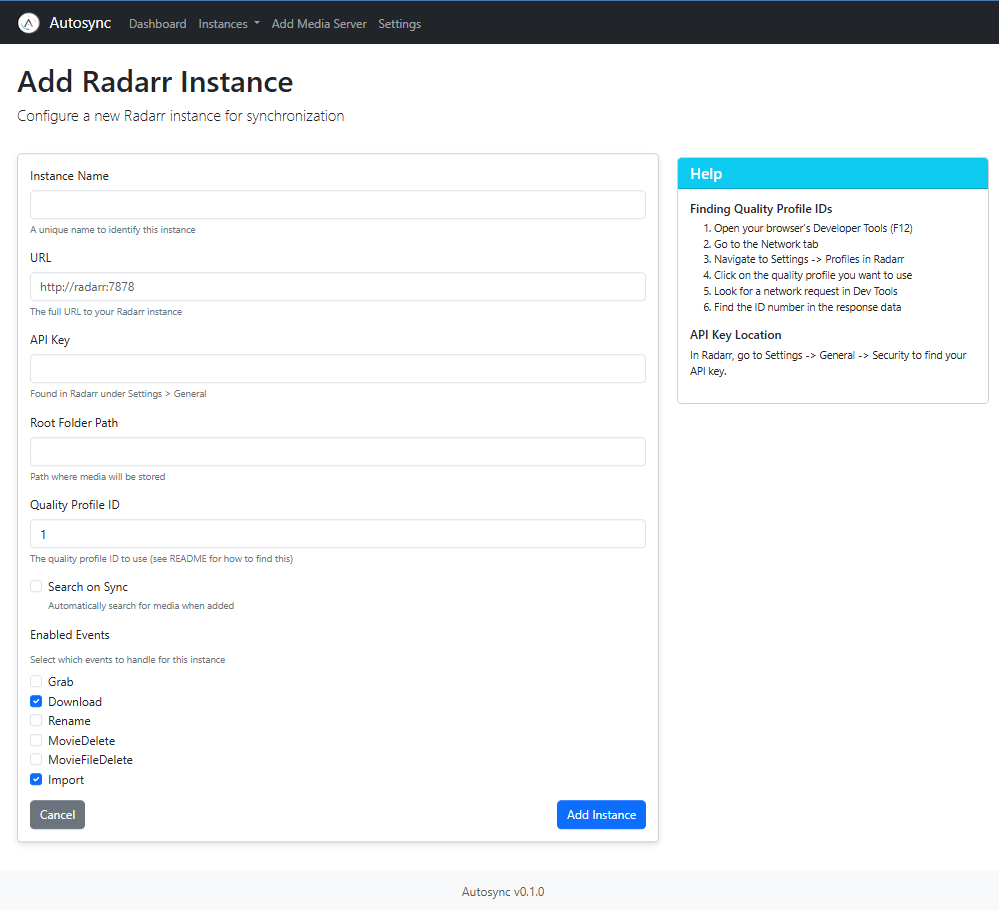Enable the MovieDelete event checkbox
The width and height of the screenshot is (999, 910).
36,740
